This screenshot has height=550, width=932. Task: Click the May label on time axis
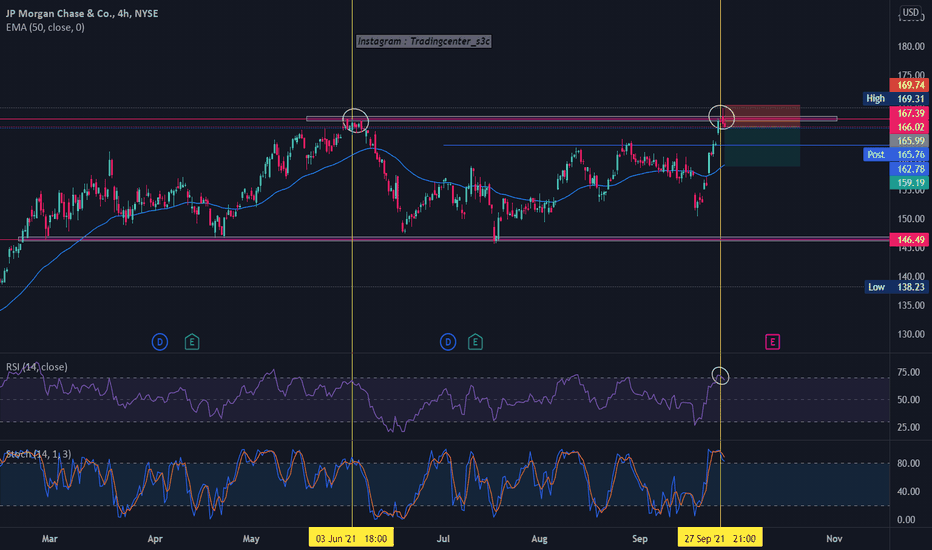(x=251, y=539)
